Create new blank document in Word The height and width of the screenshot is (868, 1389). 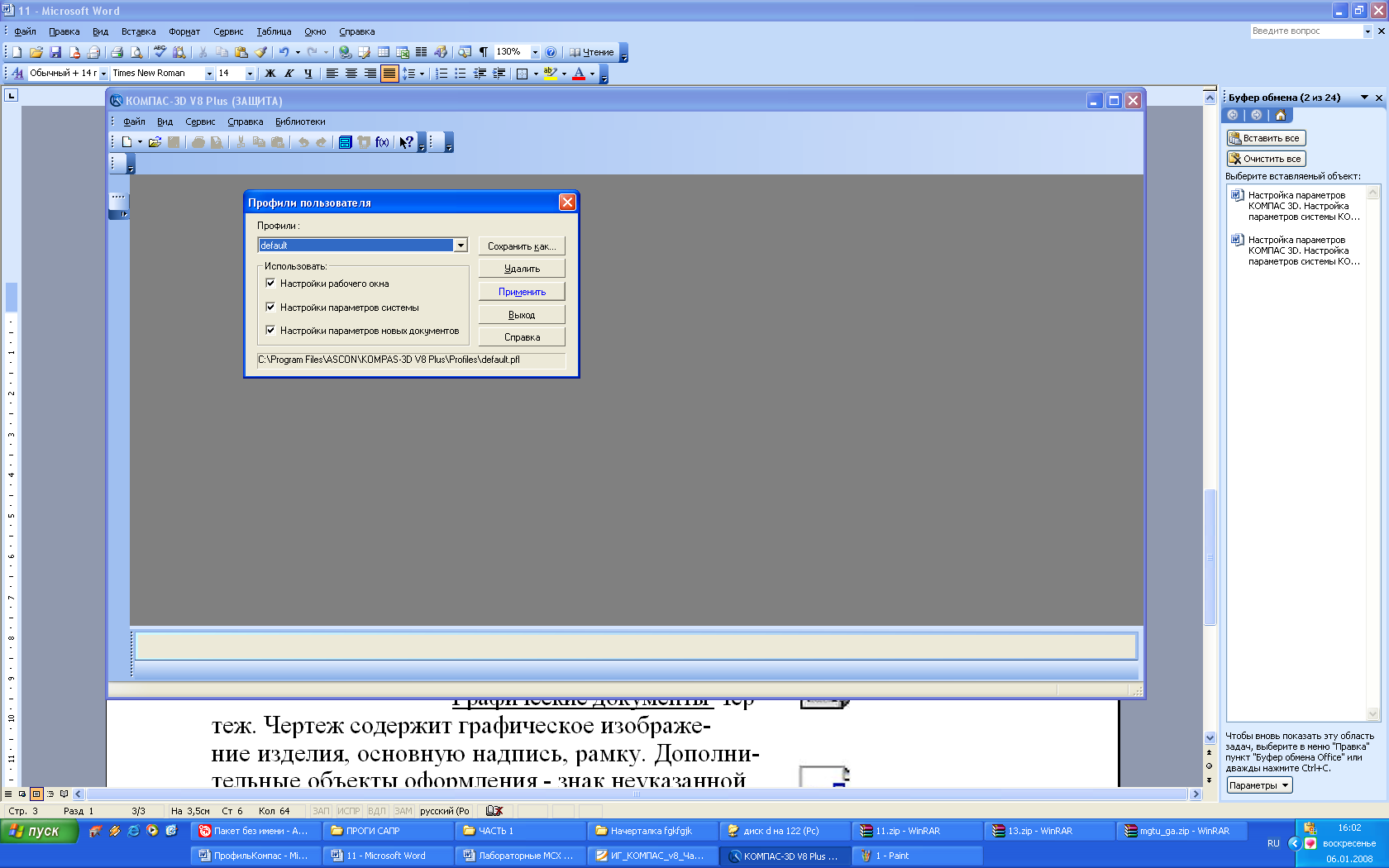(17, 52)
